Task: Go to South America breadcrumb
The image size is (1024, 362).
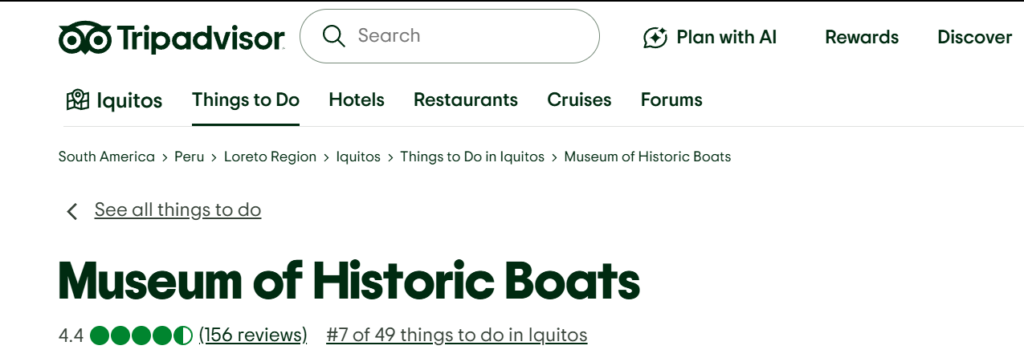Action: pos(106,157)
